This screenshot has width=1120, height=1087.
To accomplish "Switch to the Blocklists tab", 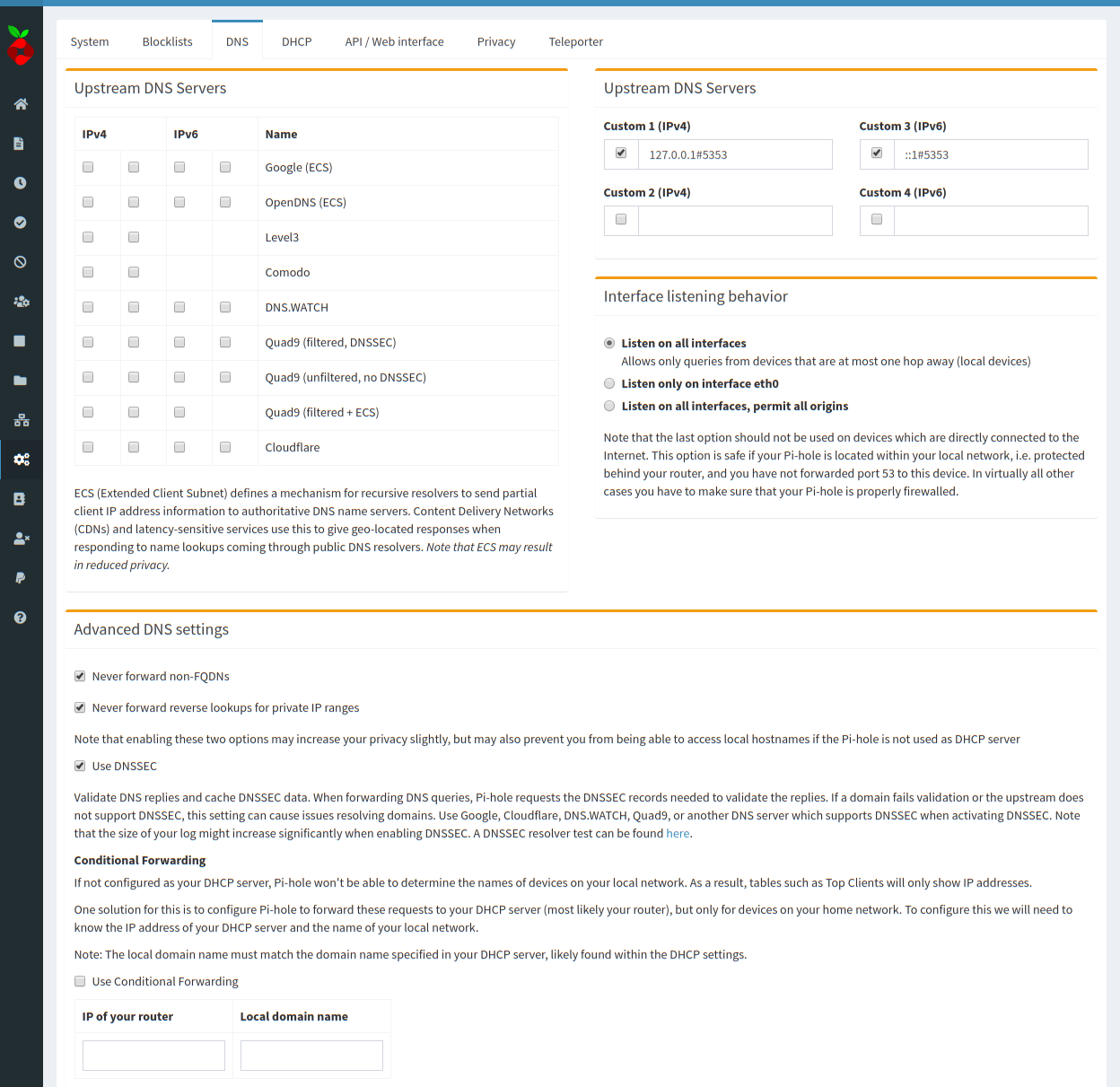I will pyautogui.click(x=168, y=41).
